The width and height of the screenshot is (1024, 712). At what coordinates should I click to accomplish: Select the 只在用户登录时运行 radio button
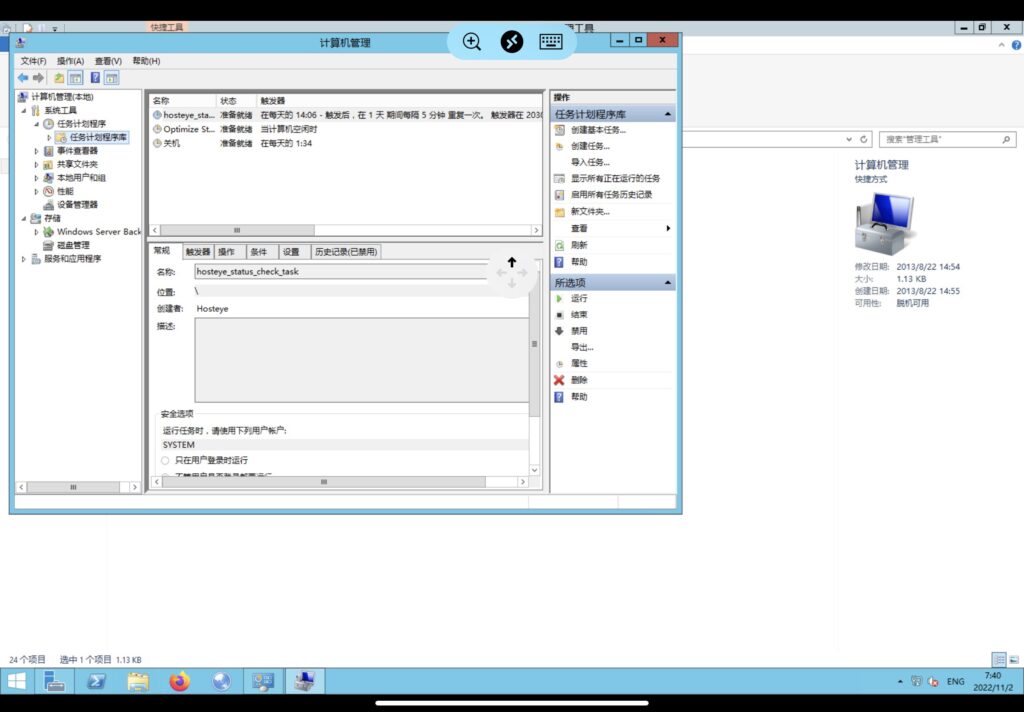pyautogui.click(x=165, y=460)
